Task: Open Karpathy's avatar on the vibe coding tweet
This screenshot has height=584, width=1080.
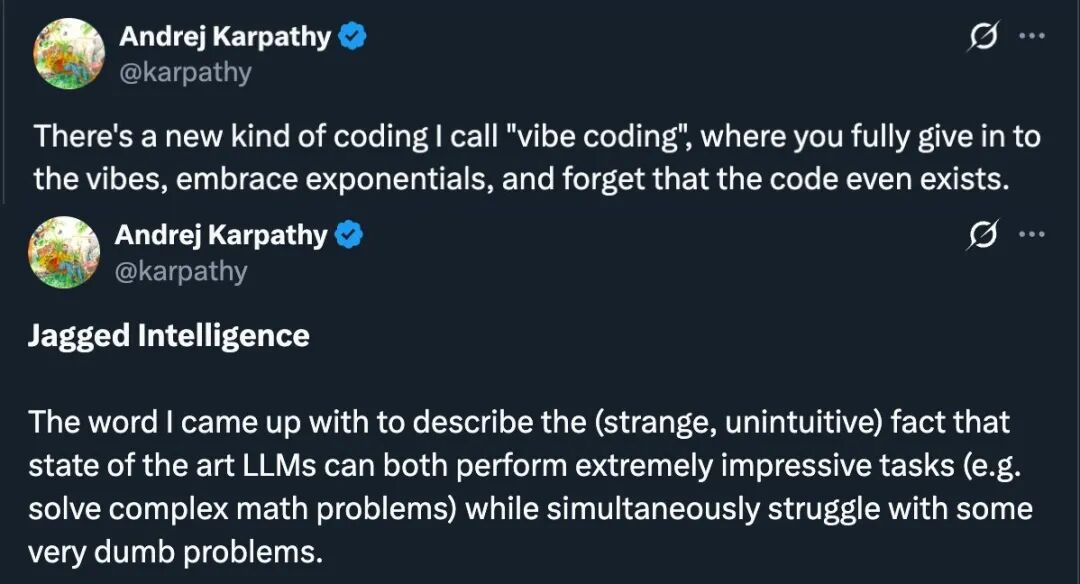Action: click(x=69, y=54)
